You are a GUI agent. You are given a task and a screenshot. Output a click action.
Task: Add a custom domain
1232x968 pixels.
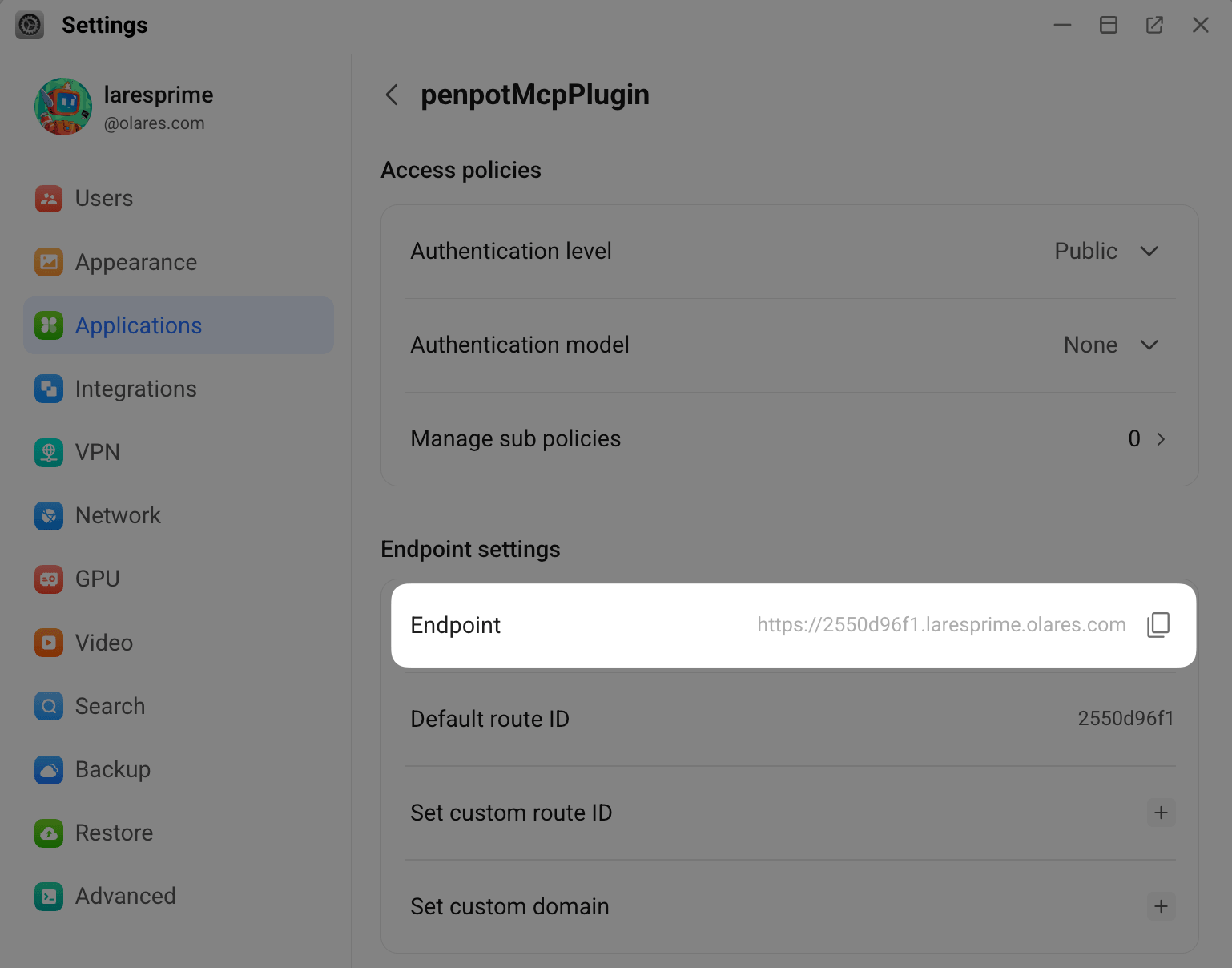point(1161,906)
